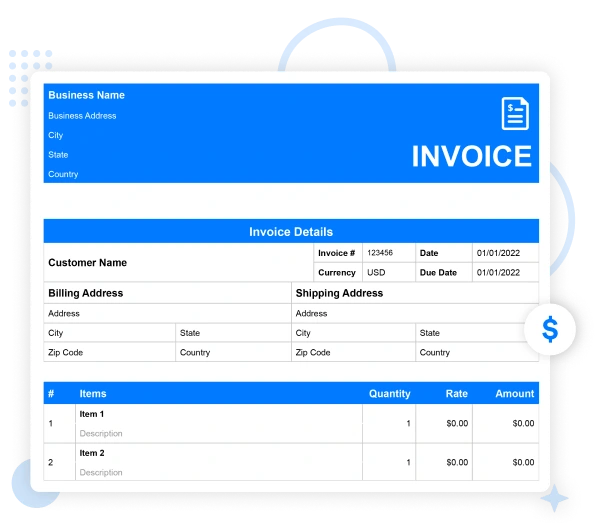The width and height of the screenshot is (595, 523).
Task: Click the large INVOICE title
Action: tap(472, 156)
